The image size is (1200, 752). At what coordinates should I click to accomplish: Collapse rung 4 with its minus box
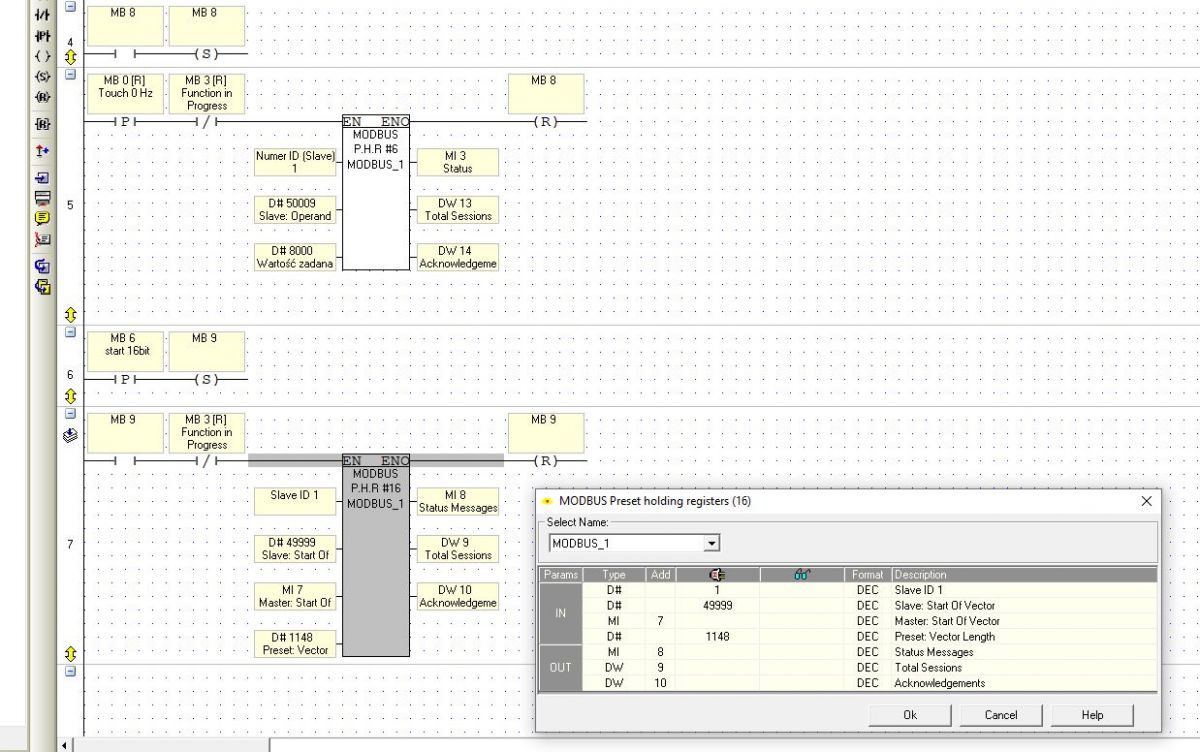click(x=71, y=7)
